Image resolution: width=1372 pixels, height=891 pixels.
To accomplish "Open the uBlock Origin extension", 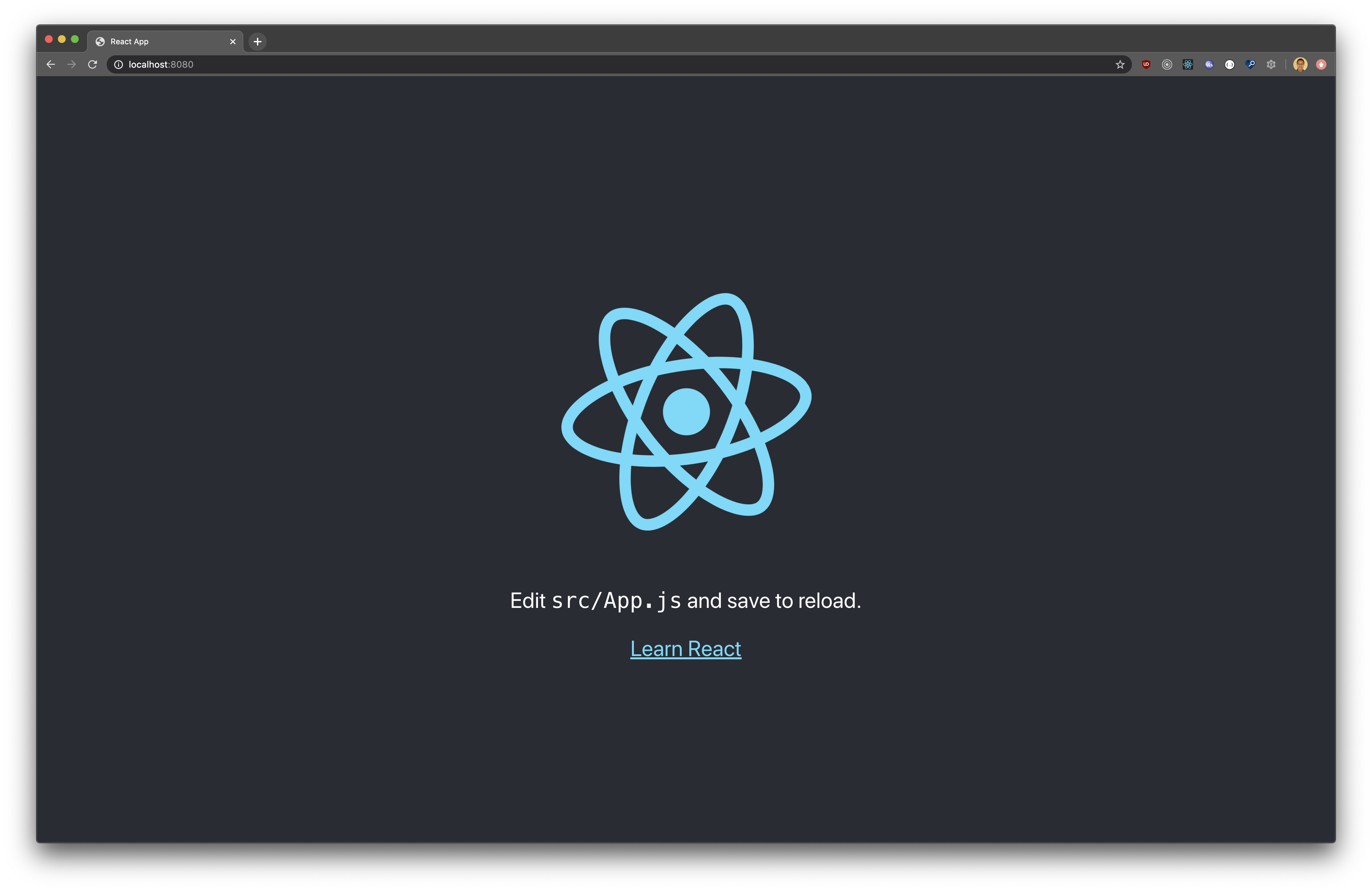I will coord(1146,64).
